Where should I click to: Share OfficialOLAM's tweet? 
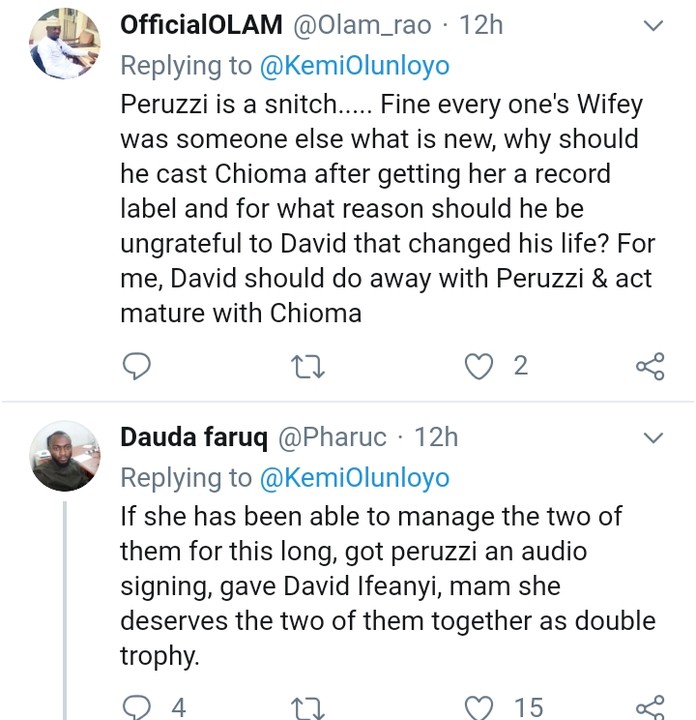(650, 366)
